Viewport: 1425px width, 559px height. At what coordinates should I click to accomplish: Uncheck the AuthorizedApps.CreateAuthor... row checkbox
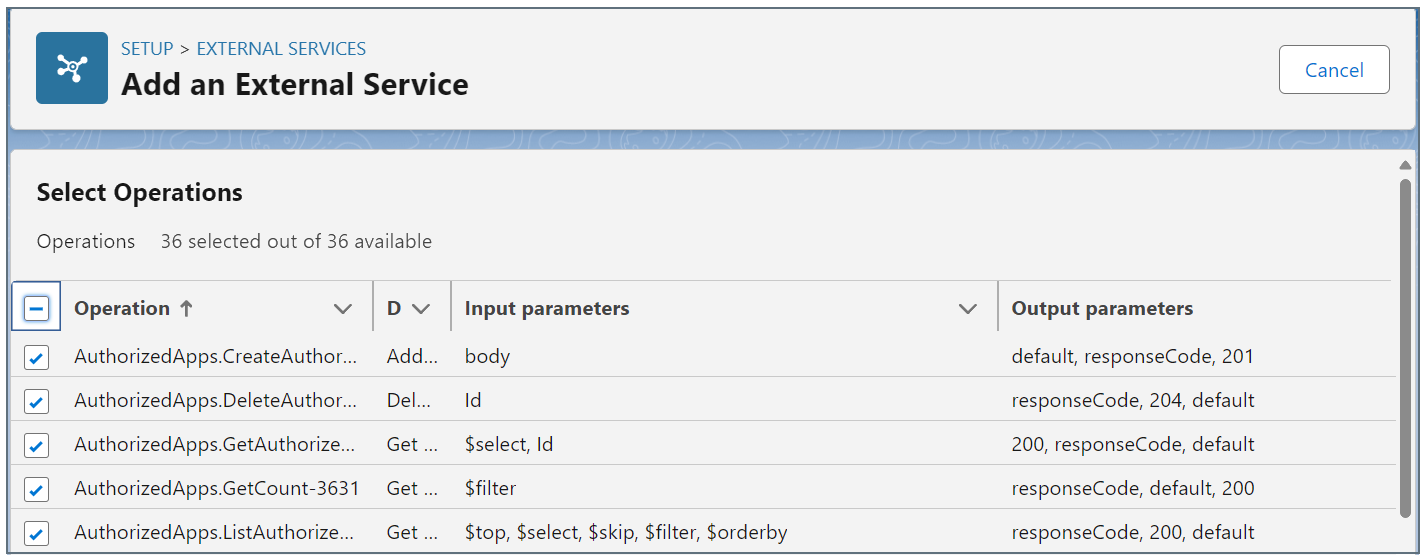(36, 357)
